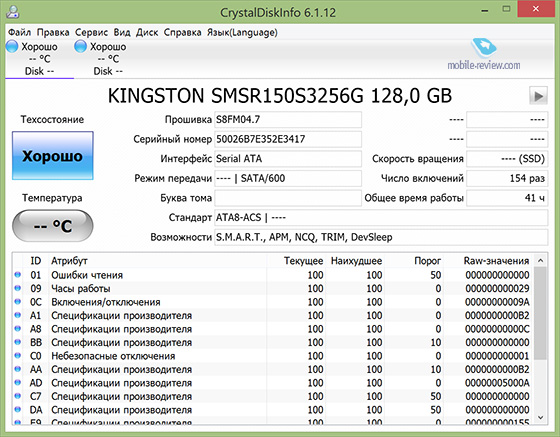The height and width of the screenshot is (437, 560).
Task: Select the Небезопасные отключения attribute row
Action: pos(273,356)
